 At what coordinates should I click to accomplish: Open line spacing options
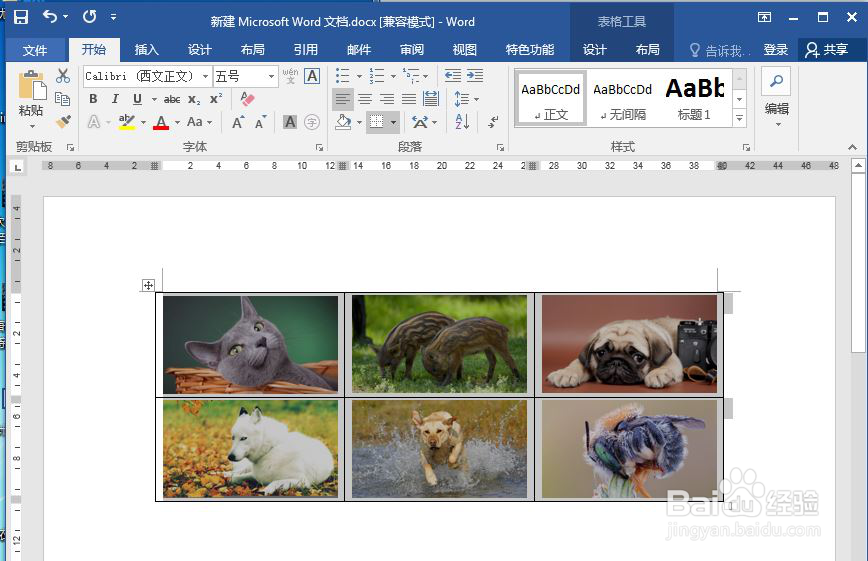(466, 99)
